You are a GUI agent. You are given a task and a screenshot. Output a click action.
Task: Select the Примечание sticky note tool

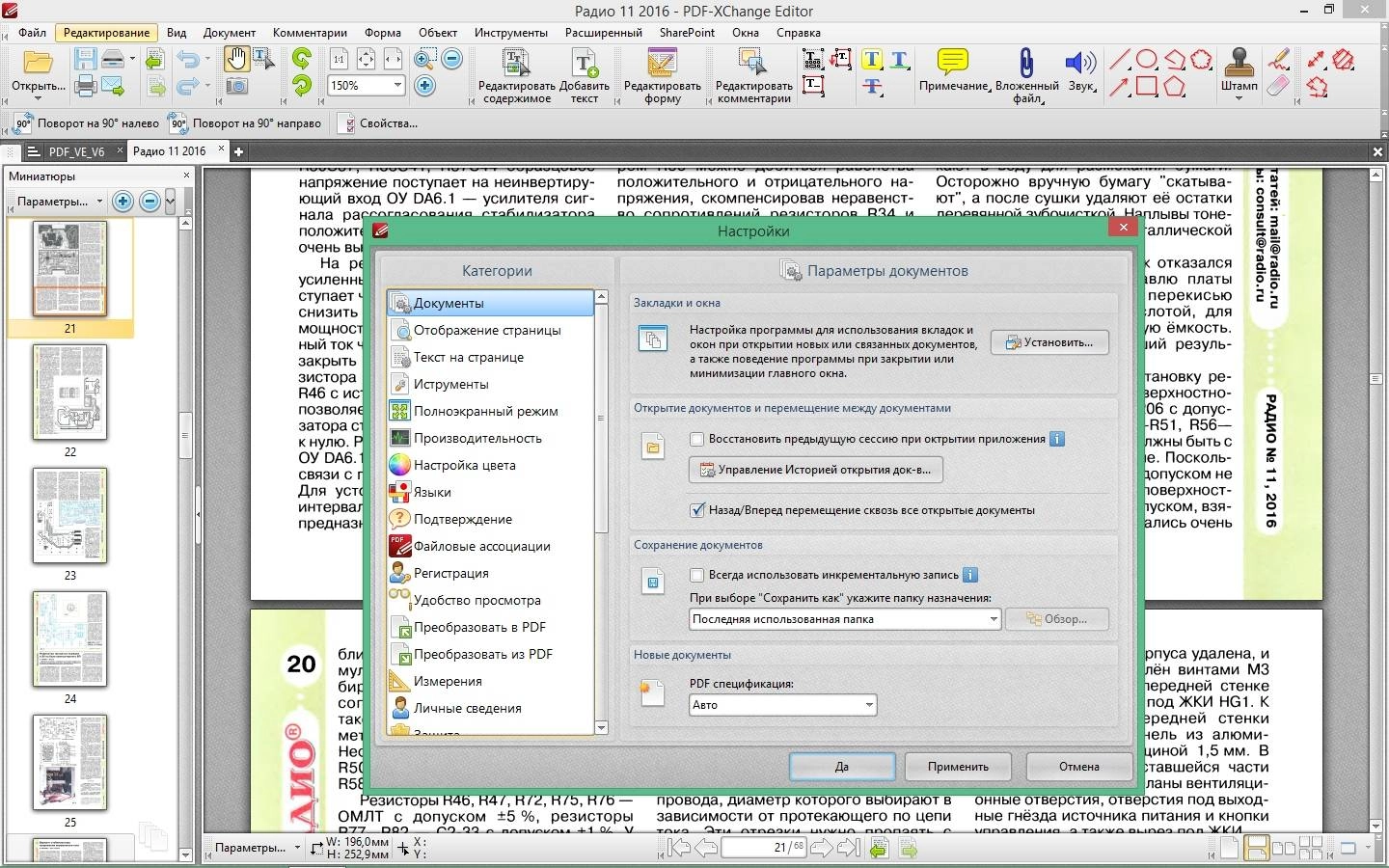click(953, 69)
